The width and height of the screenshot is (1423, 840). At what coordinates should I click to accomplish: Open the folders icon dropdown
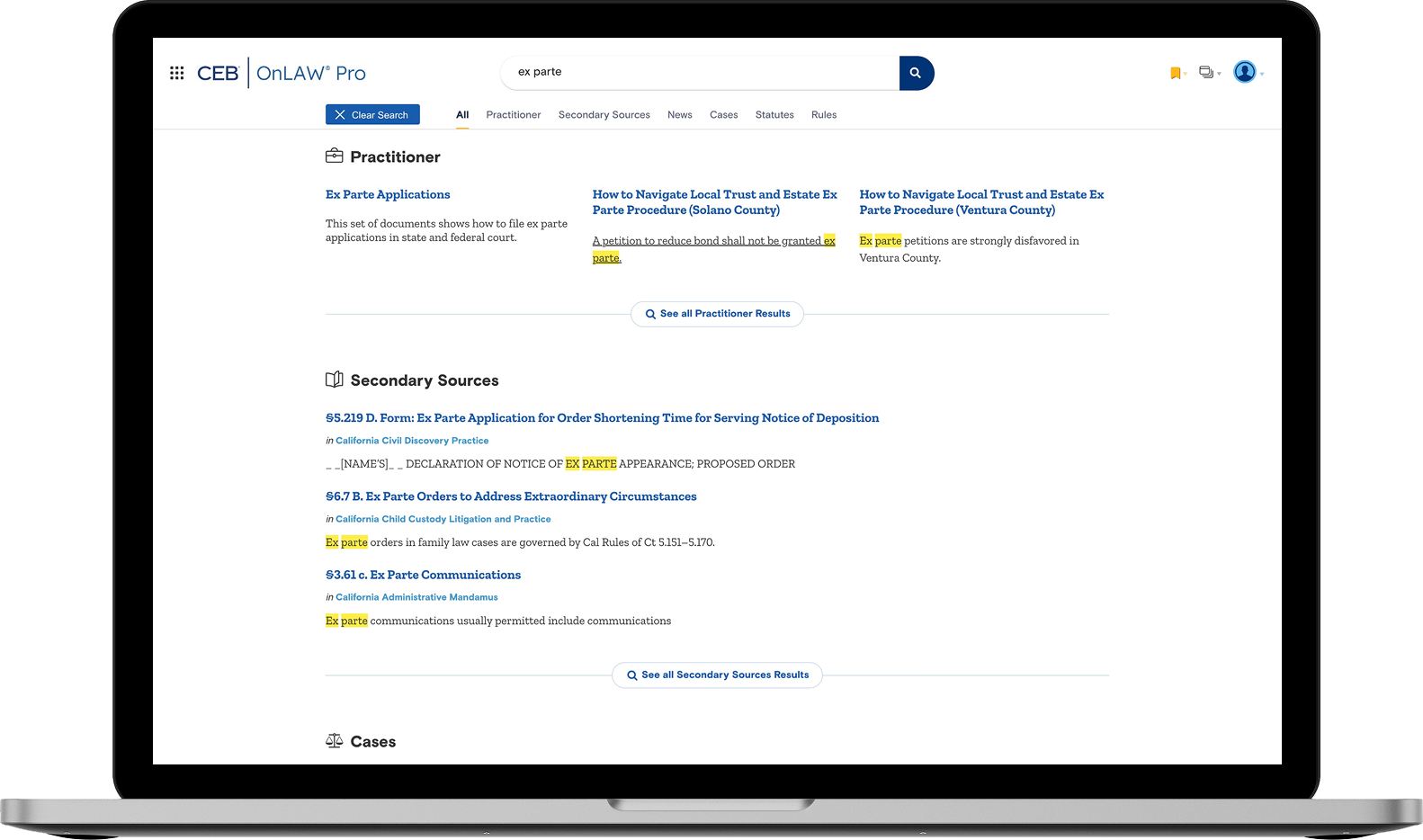(1208, 73)
